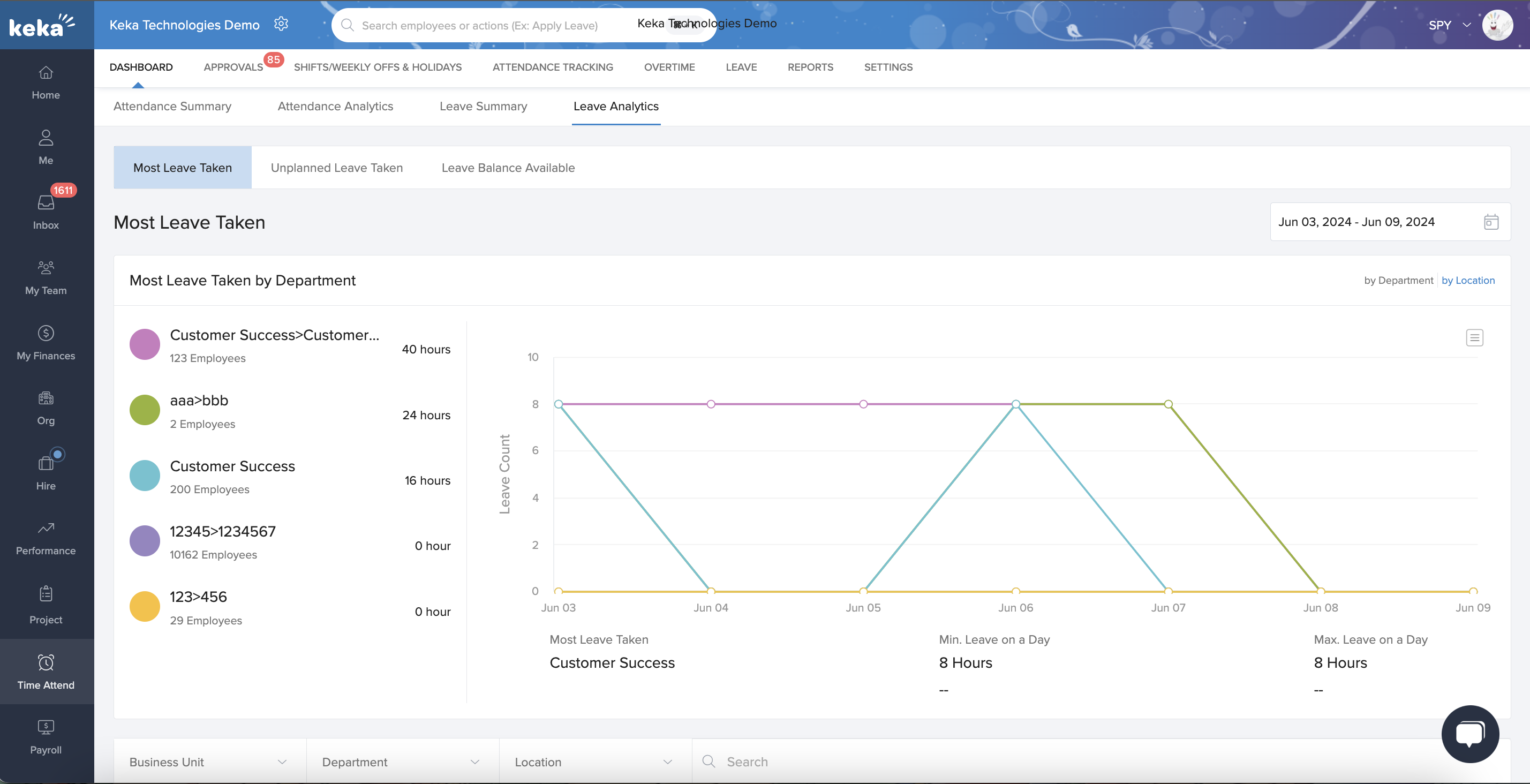The width and height of the screenshot is (1530, 784).
Task: Toggle the Customer Success series in legend
Action: 232,466
